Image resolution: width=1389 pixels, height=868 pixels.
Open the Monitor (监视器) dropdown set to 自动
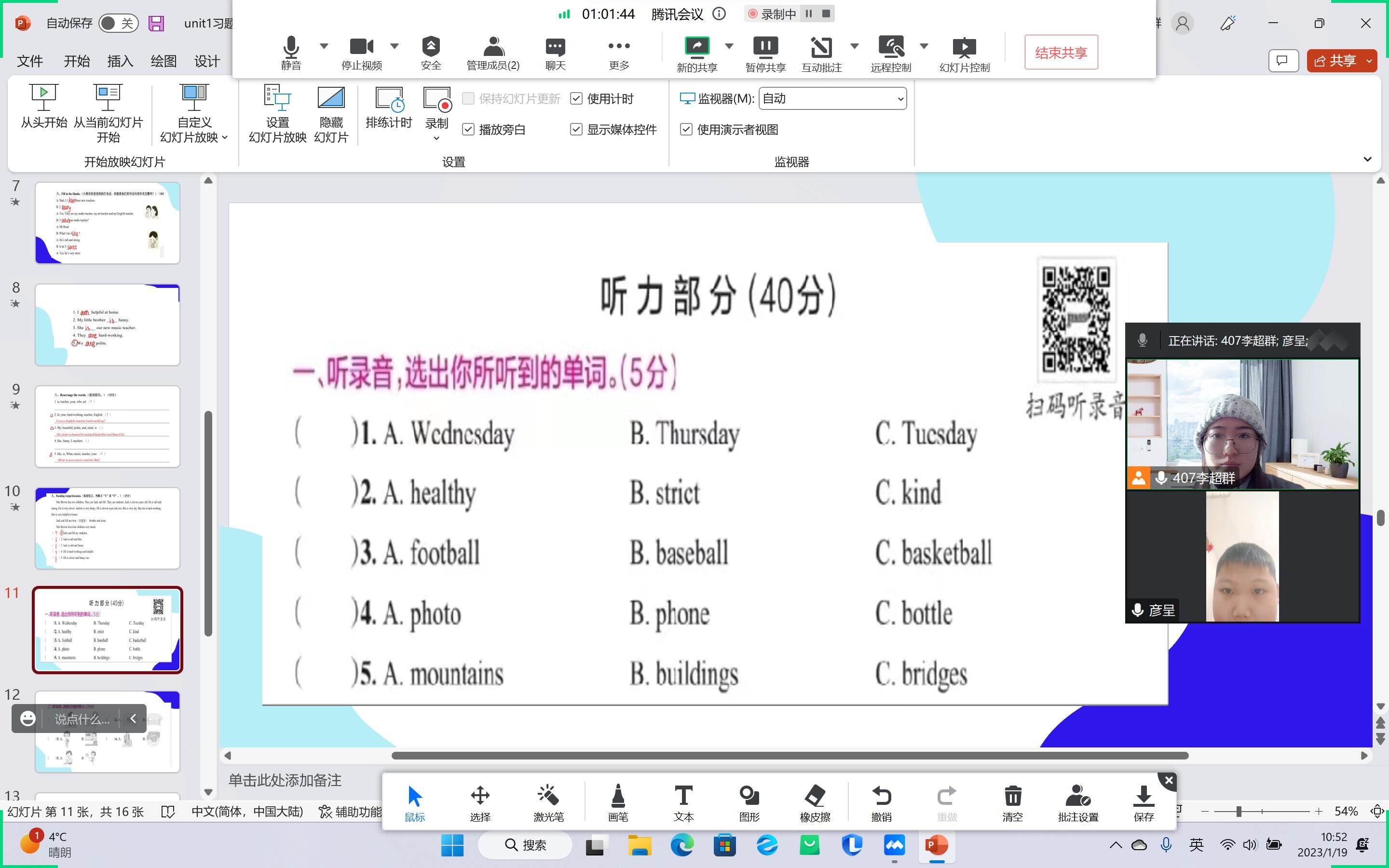tap(832, 99)
